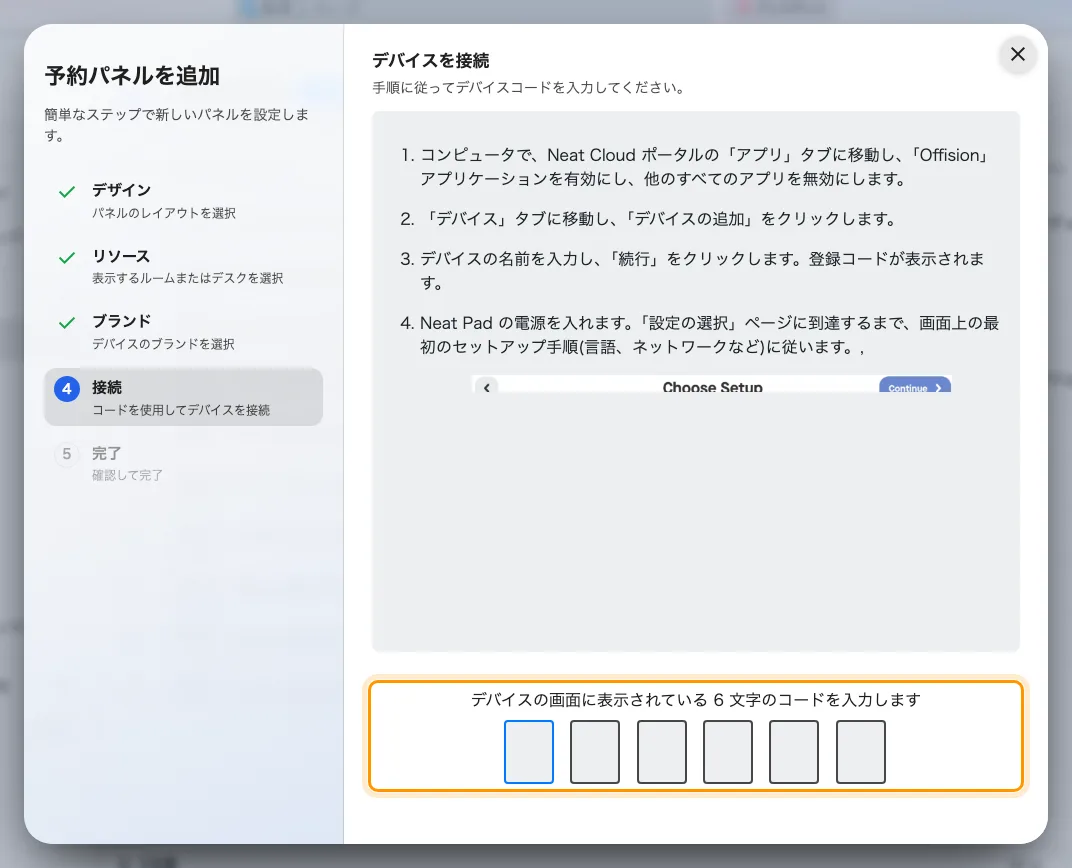Select the 接続 step
The image size is (1072, 868).
[183, 397]
